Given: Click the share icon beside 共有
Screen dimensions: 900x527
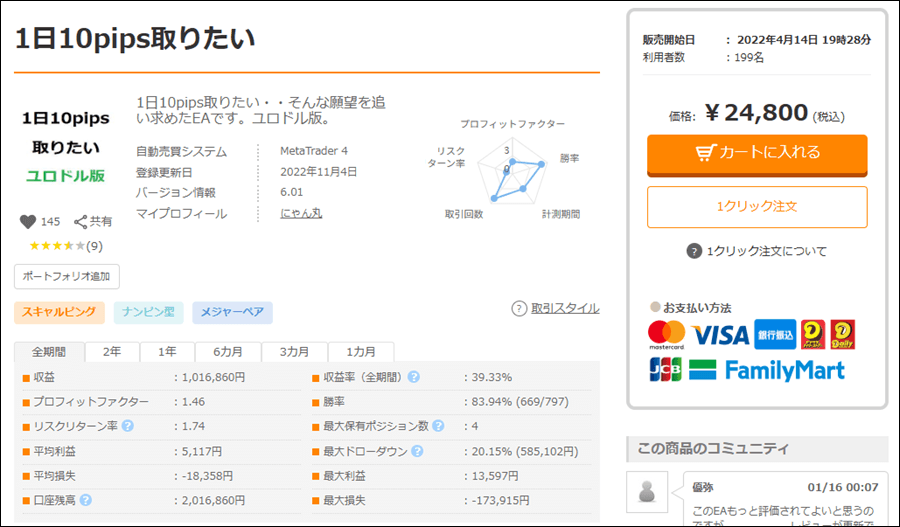Looking at the screenshot, I should (x=81, y=222).
